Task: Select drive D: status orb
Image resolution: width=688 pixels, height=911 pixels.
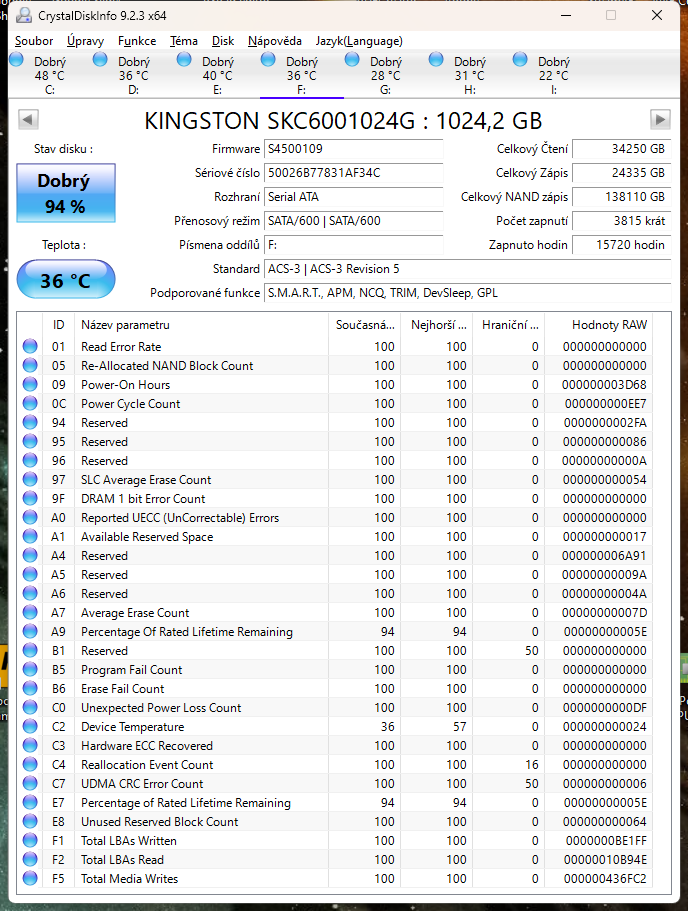Action: [x=100, y=60]
